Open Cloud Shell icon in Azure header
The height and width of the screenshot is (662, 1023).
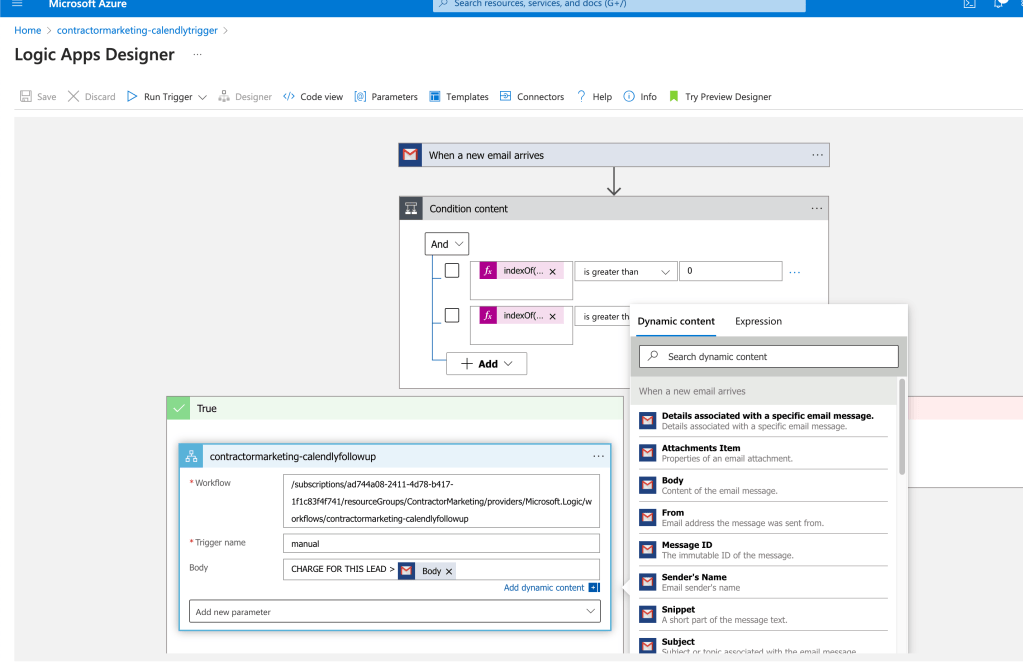click(x=970, y=4)
